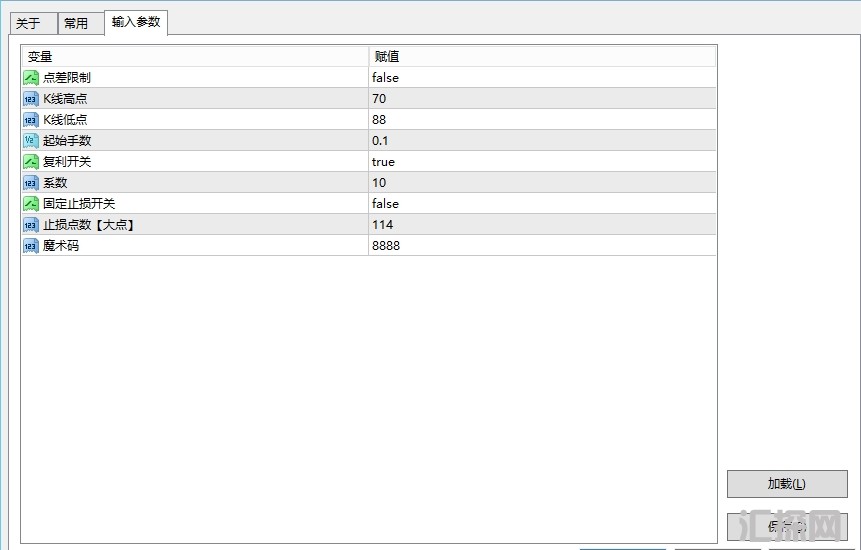Open the 常用 tab

[76, 23]
